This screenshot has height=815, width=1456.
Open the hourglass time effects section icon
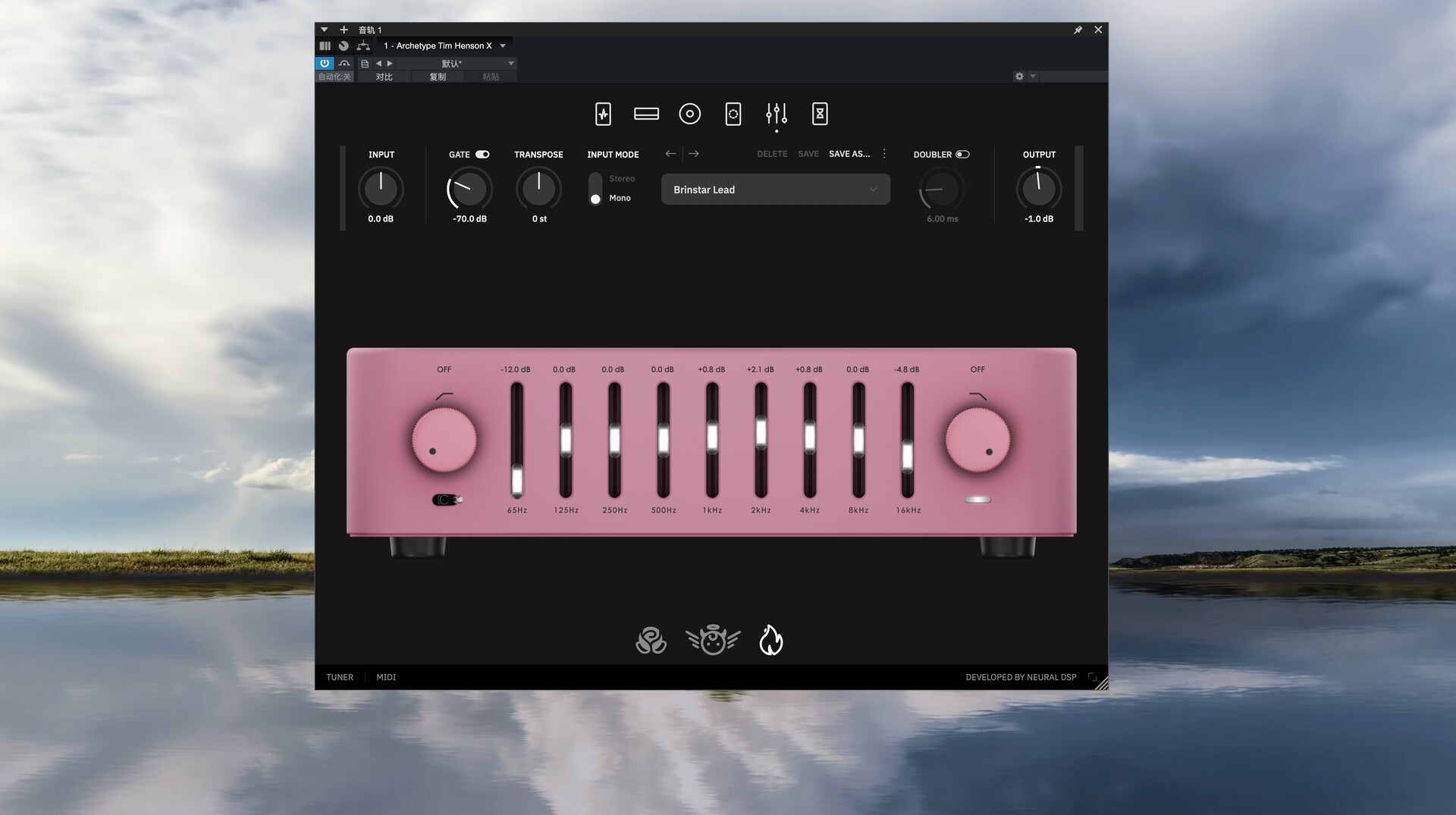(x=819, y=114)
